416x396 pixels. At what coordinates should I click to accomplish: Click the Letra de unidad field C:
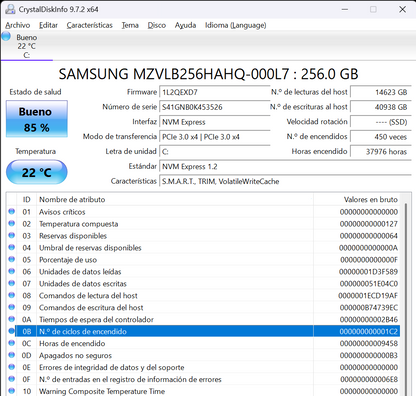coord(215,152)
